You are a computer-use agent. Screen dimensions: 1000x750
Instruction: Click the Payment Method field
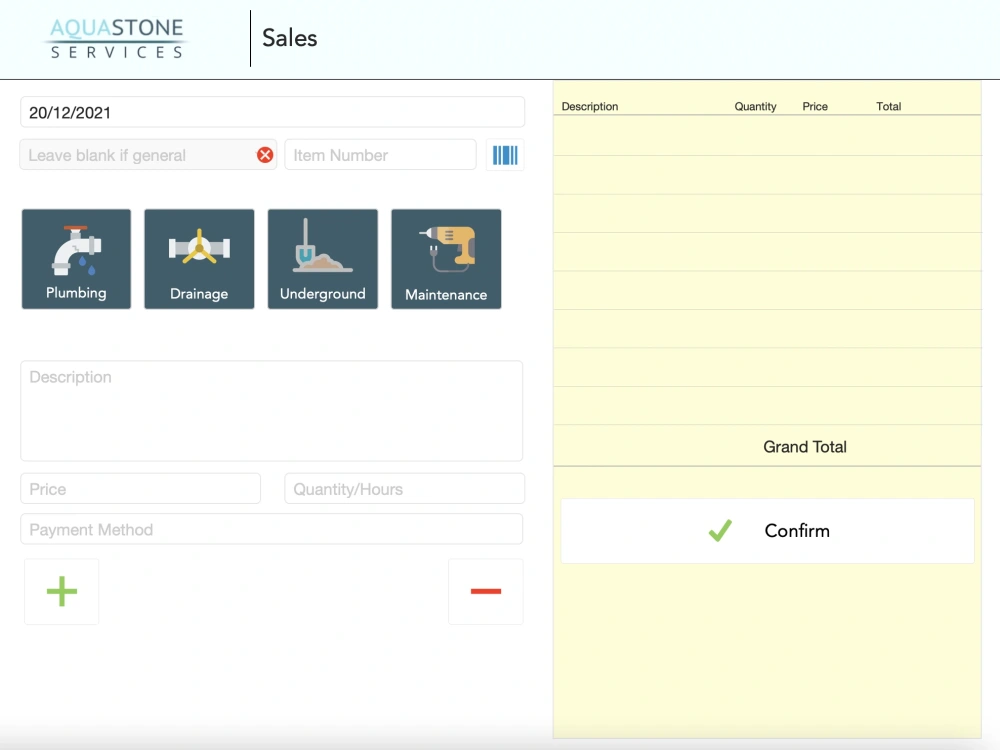(272, 528)
